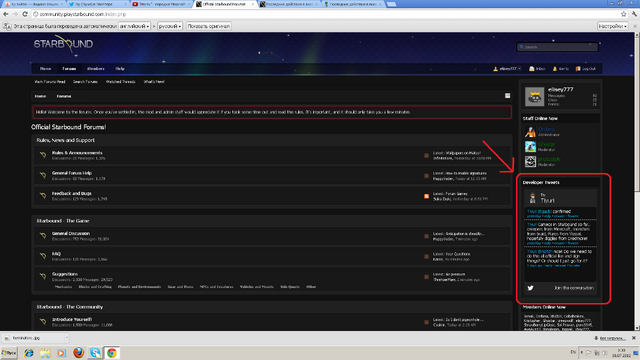Open the Alerts bell icon
640x360 pixels.
pyautogui.click(x=555, y=69)
